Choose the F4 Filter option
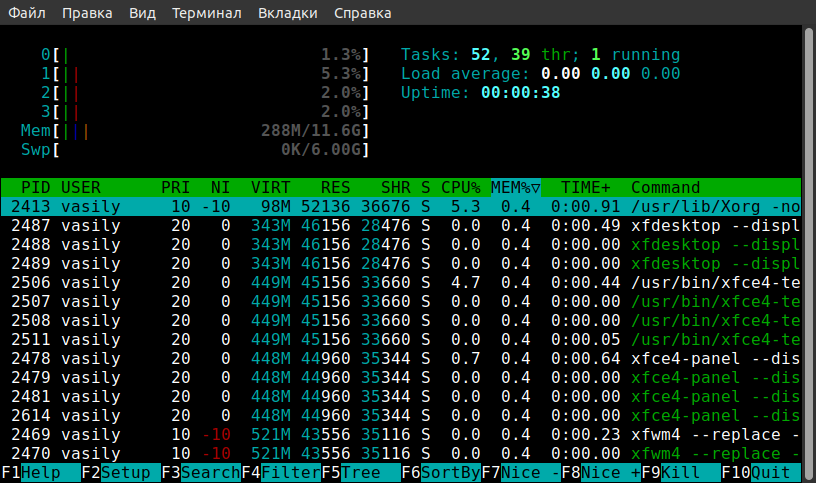 tap(281, 473)
